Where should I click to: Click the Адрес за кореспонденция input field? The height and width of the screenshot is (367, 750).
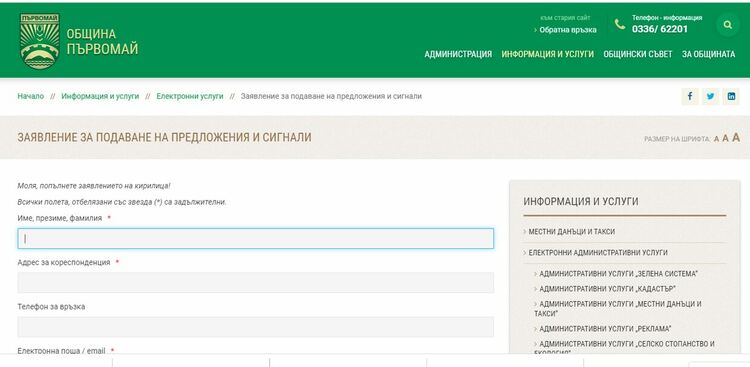tap(255, 282)
